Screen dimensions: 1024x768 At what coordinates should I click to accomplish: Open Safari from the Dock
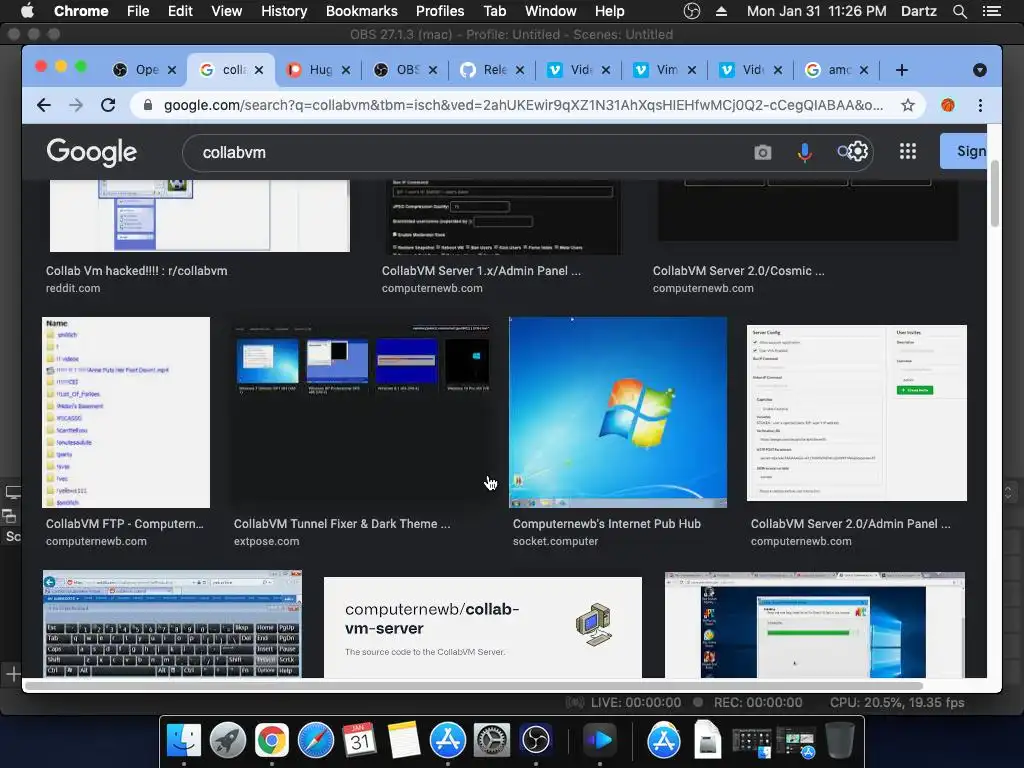[316, 740]
